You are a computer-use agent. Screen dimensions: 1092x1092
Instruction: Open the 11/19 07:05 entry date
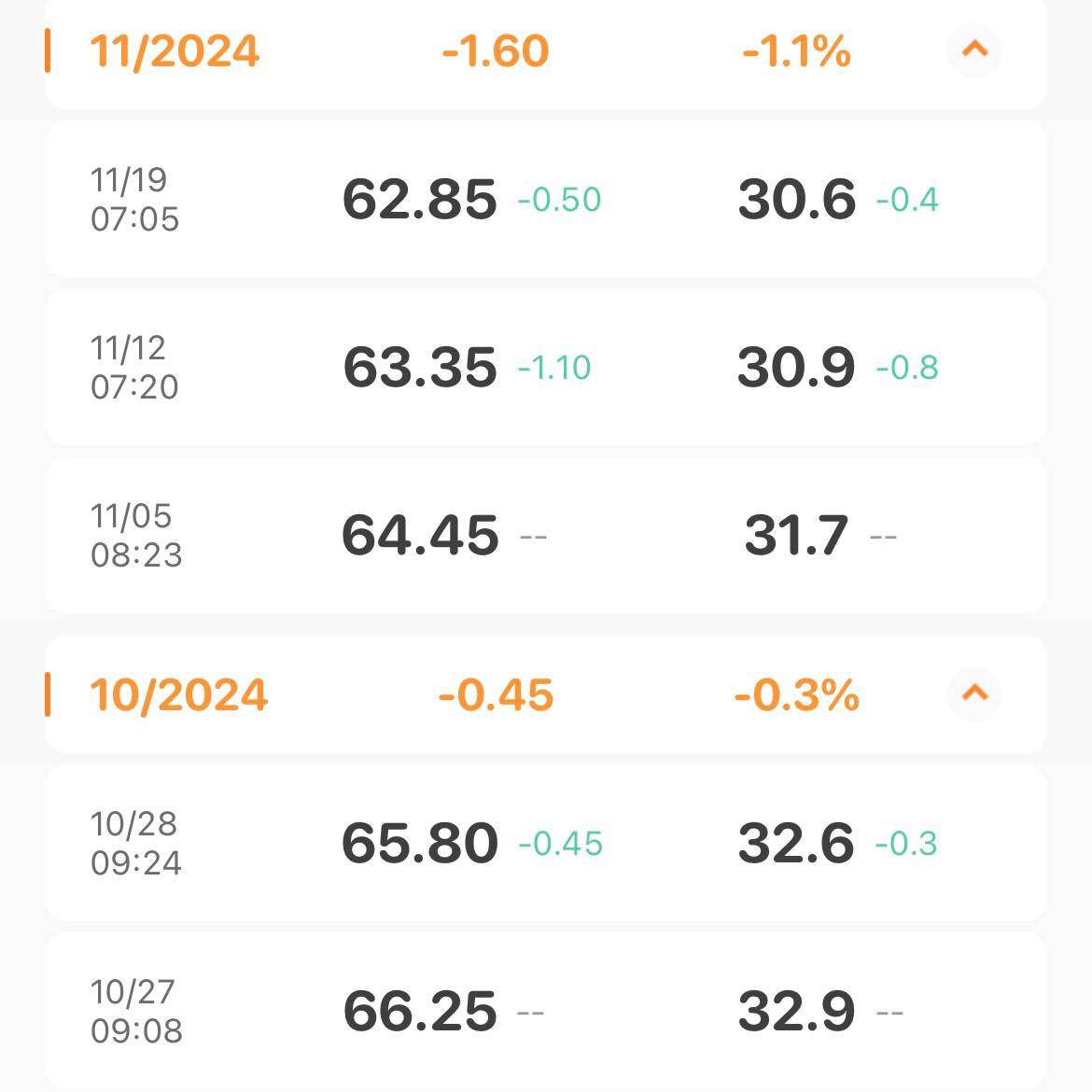pyautogui.click(x=134, y=199)
